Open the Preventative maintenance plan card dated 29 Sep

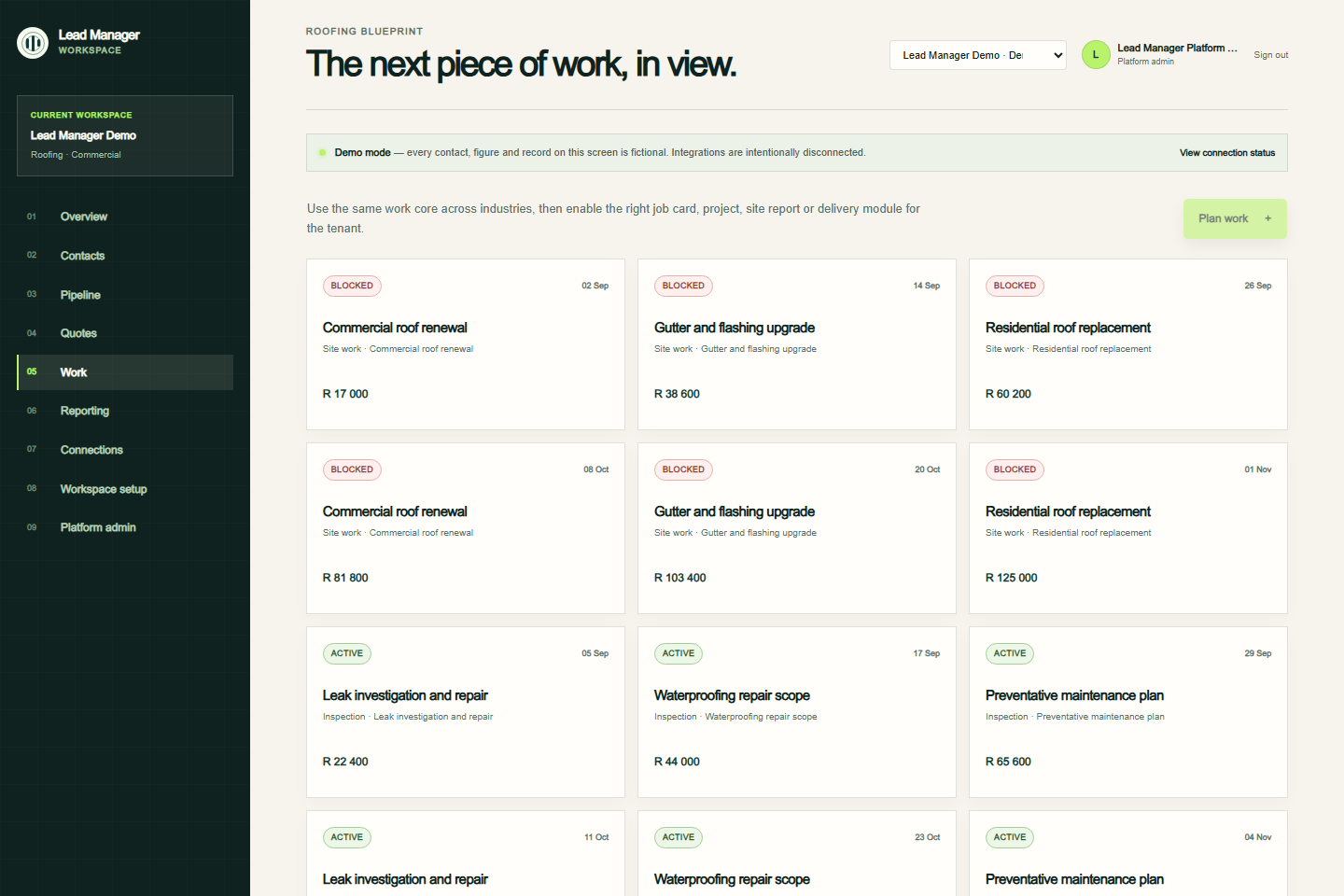pyautogui.click(x=1128, y=712)
